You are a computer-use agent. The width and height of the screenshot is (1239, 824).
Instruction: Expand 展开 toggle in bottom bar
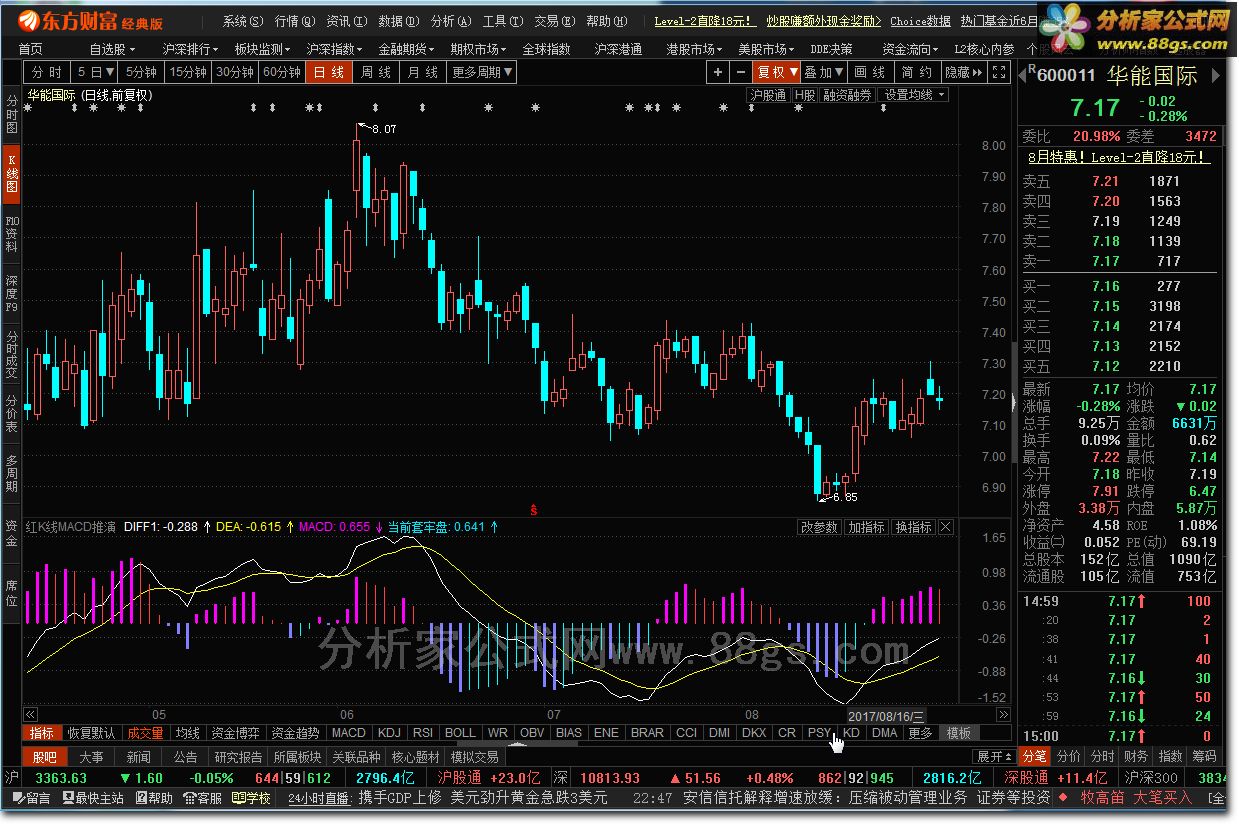(x=995, y=757)
